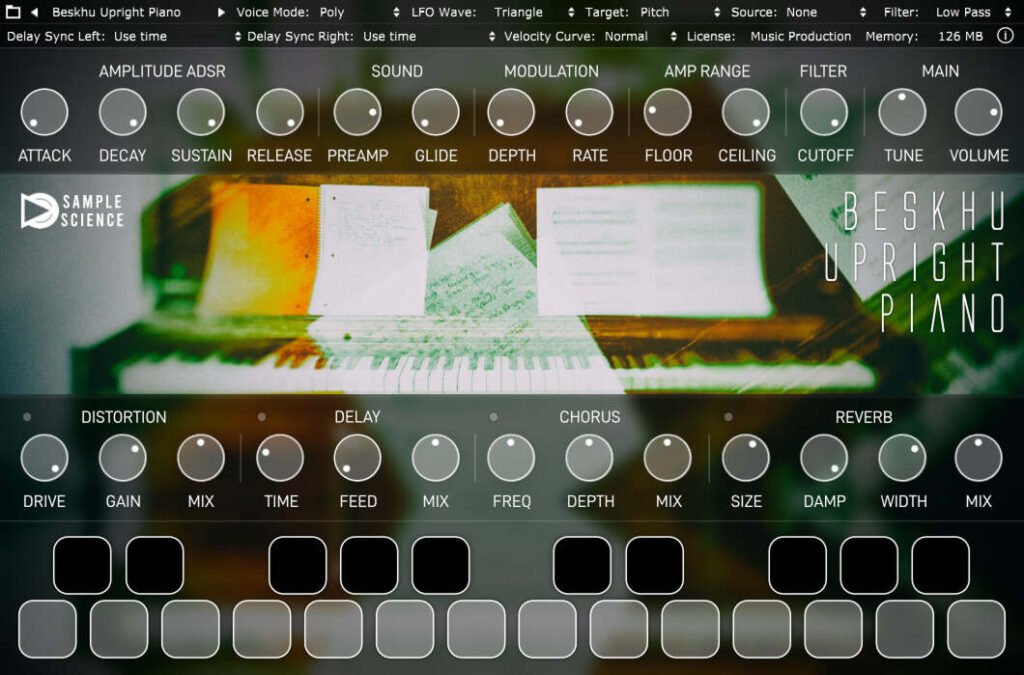Enable the Delay effect toggle
1024x675 pixels.
tap(262, 417)
